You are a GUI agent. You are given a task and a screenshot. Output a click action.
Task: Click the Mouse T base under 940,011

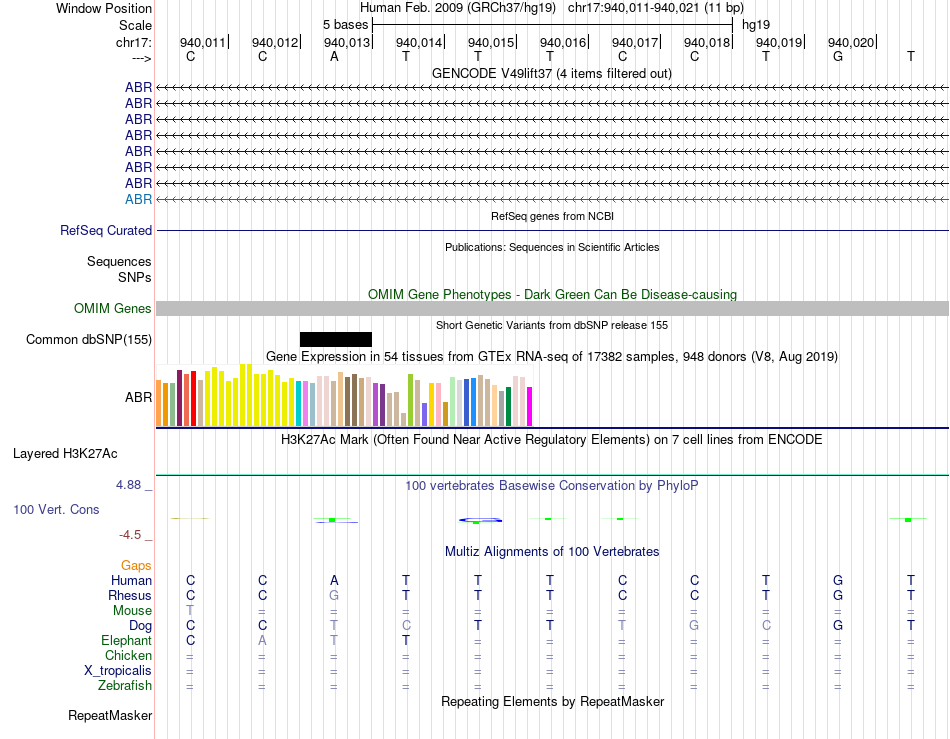click(x=190, y=611)
